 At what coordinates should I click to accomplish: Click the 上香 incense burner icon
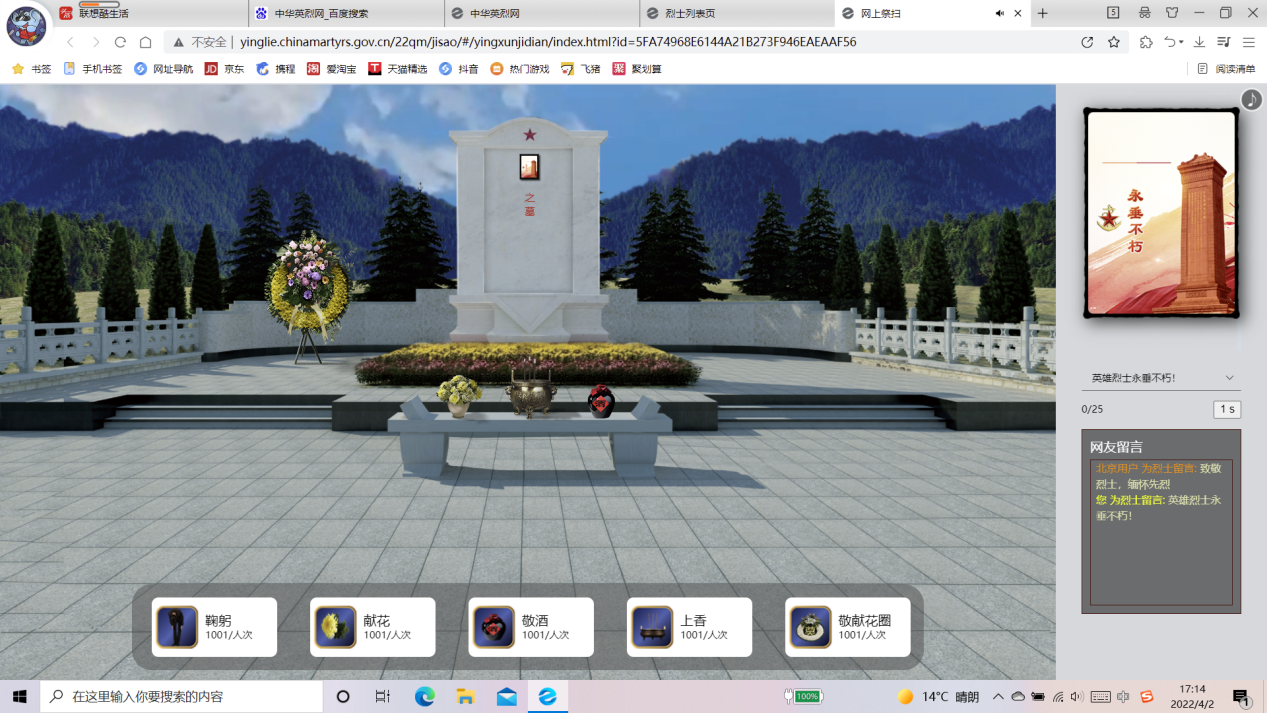(x=652, y=627)
